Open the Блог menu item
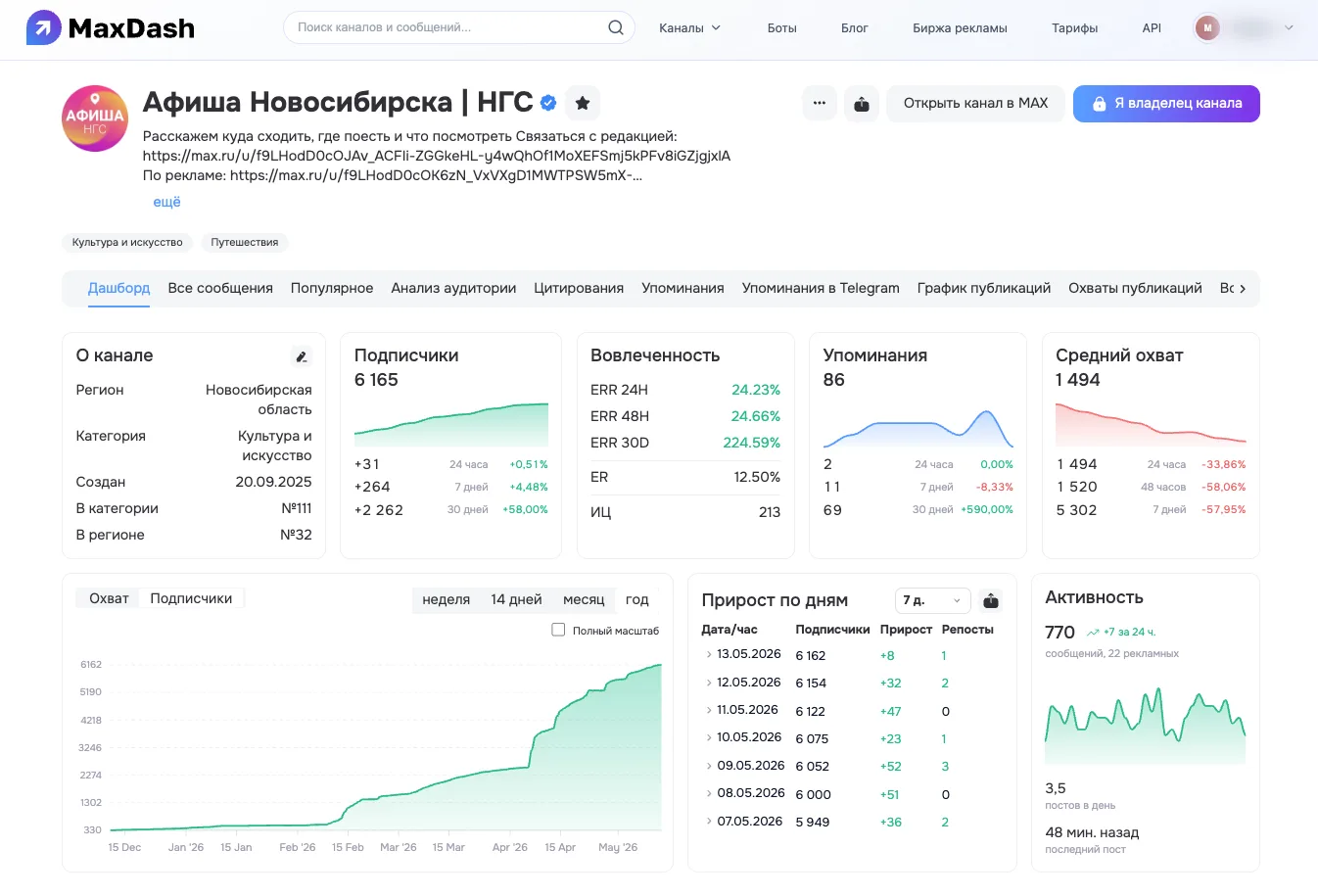1318x896 pixels. pyautogui.click(x=854, y=27)
